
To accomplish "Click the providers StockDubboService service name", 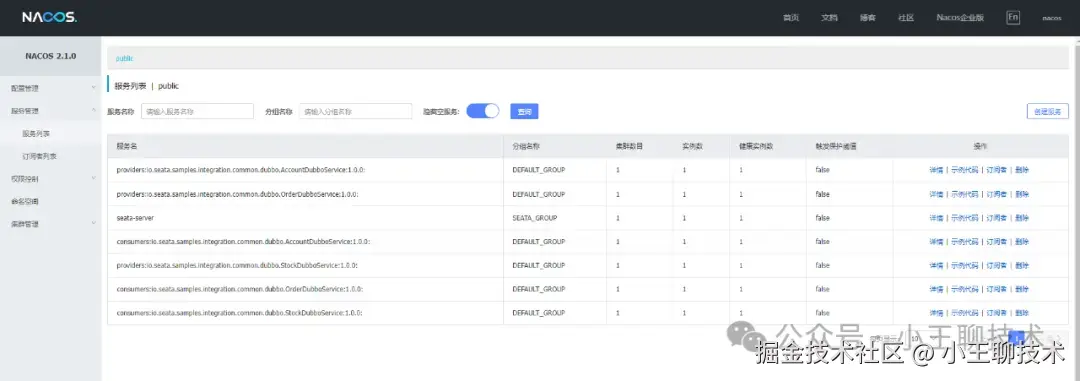I will pos(237,265).
